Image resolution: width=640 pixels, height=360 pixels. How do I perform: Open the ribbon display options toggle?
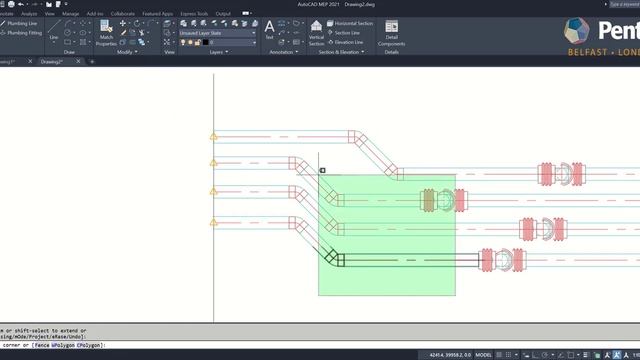245,13
